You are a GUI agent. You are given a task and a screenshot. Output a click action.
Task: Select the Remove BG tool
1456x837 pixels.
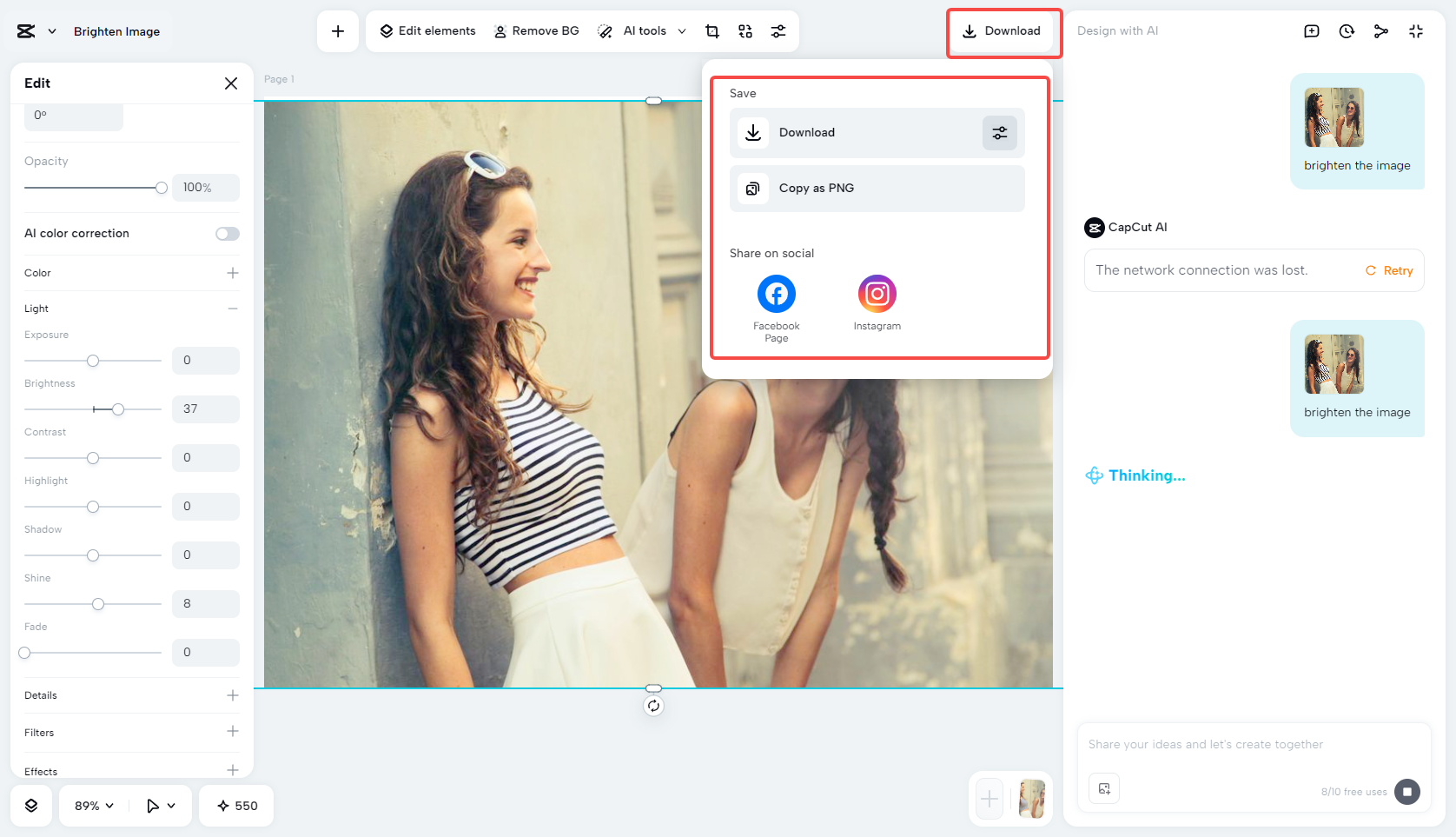coord(537,31)
